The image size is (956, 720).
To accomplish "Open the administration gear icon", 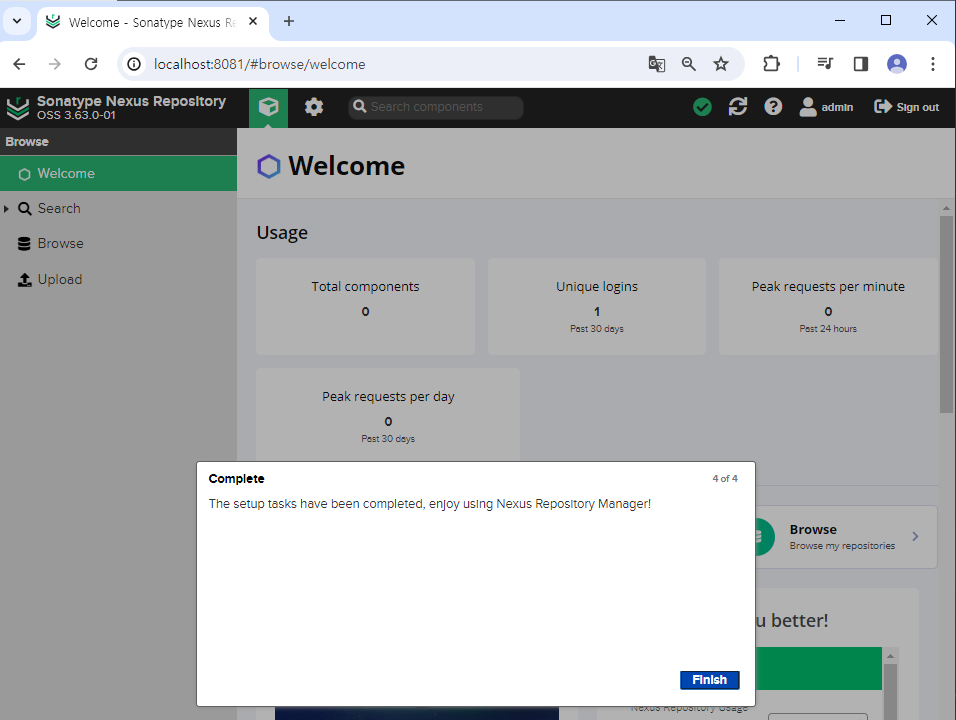I will 314,107.
